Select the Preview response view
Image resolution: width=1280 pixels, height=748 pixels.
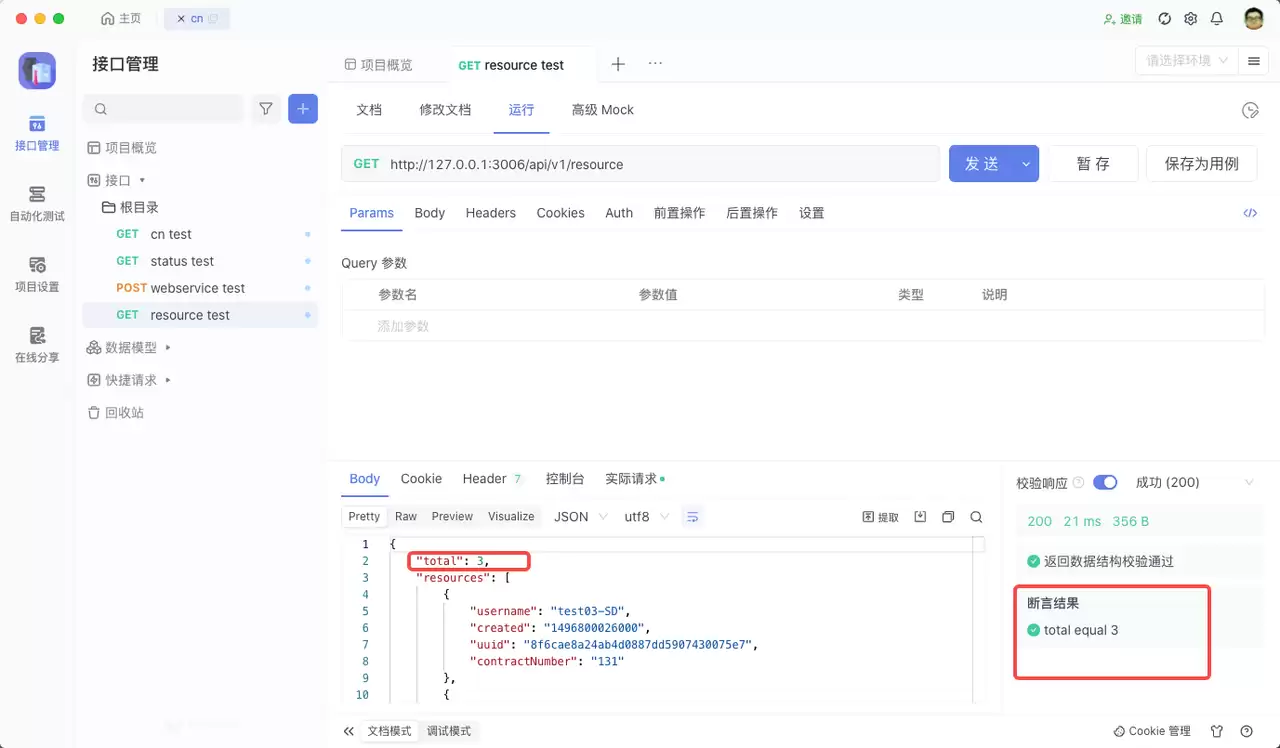tap(452, 517)
